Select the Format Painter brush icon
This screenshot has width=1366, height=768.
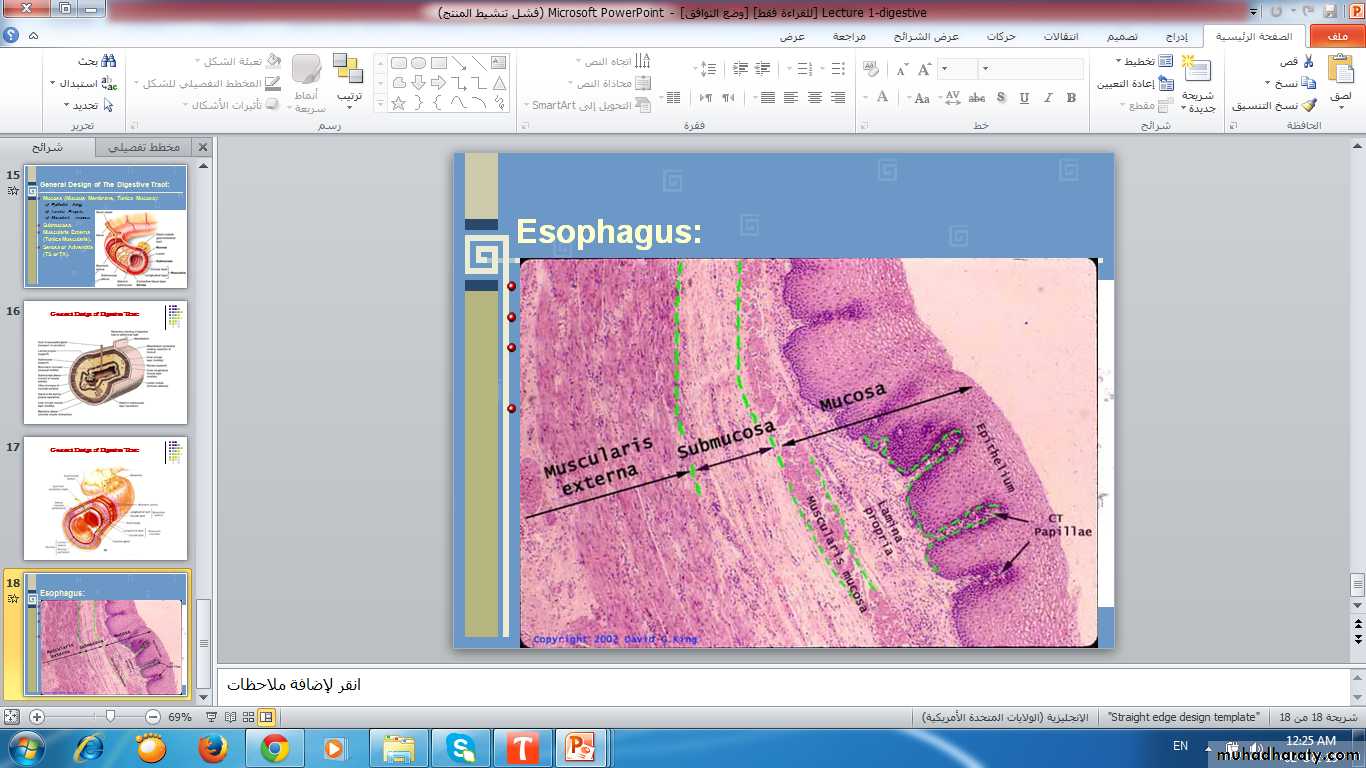pos(1309,105)
